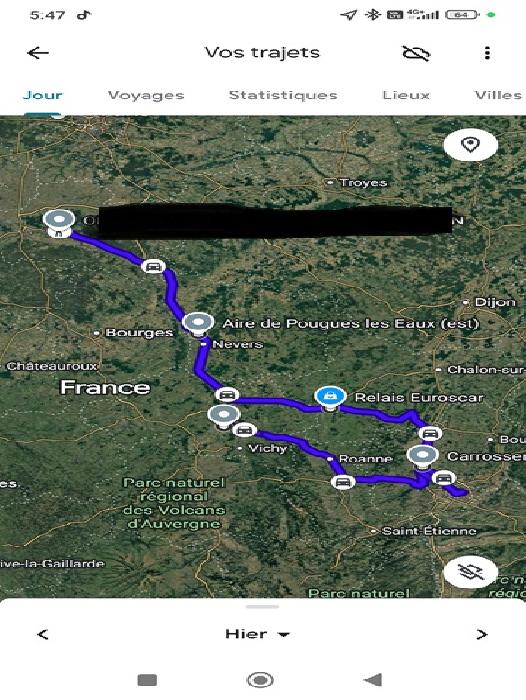Select the Carrosserie stop marker
The width and height of the screenshot is (526, 700).
point(422,457)
